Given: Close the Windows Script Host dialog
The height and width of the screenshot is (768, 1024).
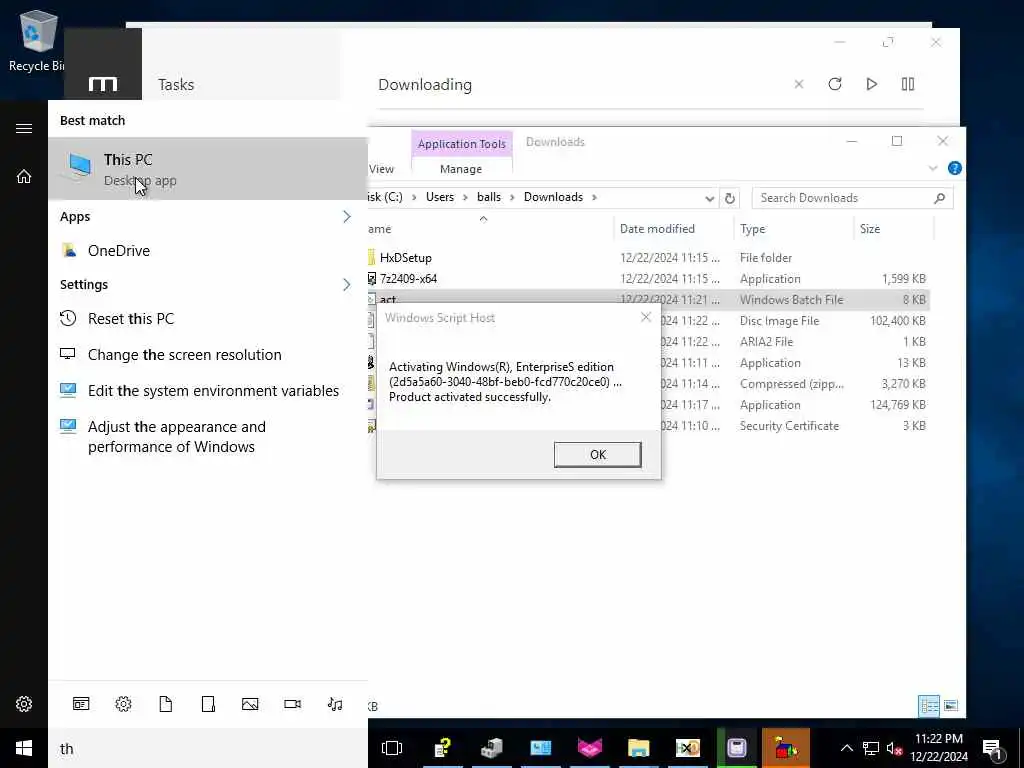Looking at the screenshot, I should pyautogui.click(x=646, y=317).
